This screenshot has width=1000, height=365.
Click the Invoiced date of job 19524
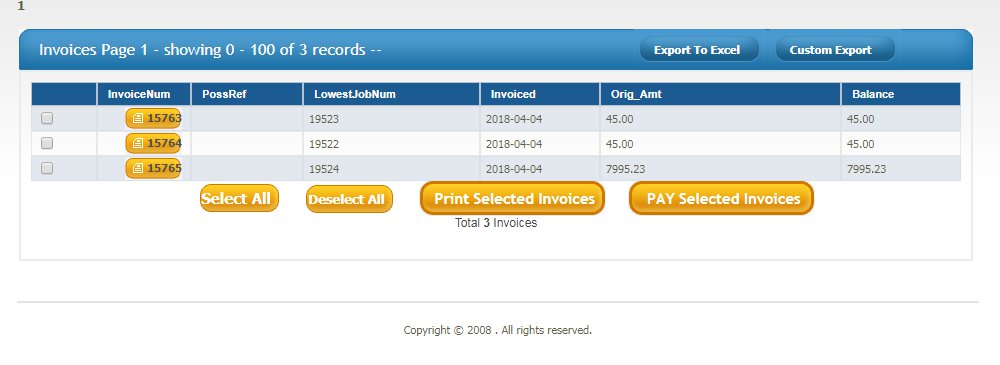tap(514, 169)
